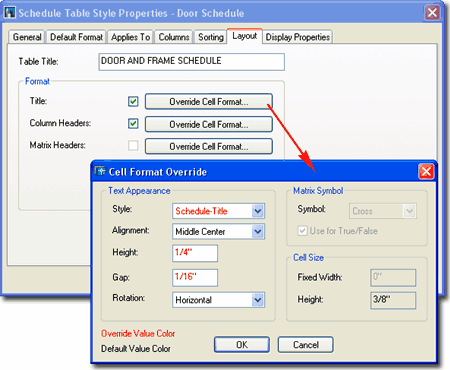Select the Applies To tab
450x370 pixels.
[130, 37]
